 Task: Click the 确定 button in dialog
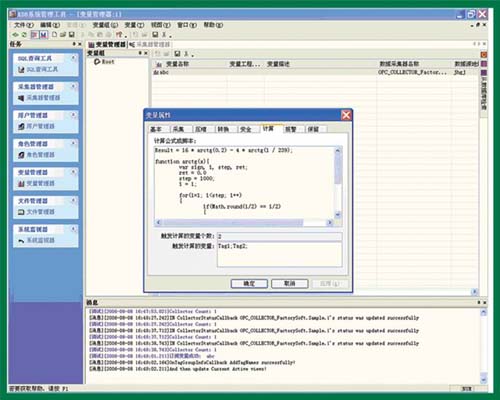(x=249, y=284)
